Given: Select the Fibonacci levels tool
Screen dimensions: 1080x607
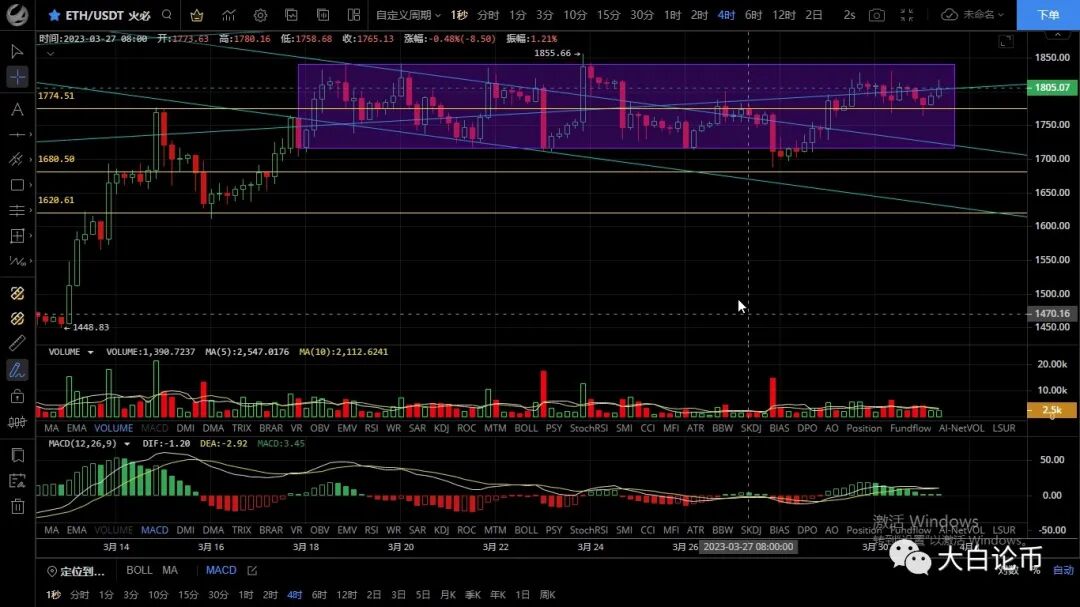Looking at the screenshot, I should tap(17, 210).
